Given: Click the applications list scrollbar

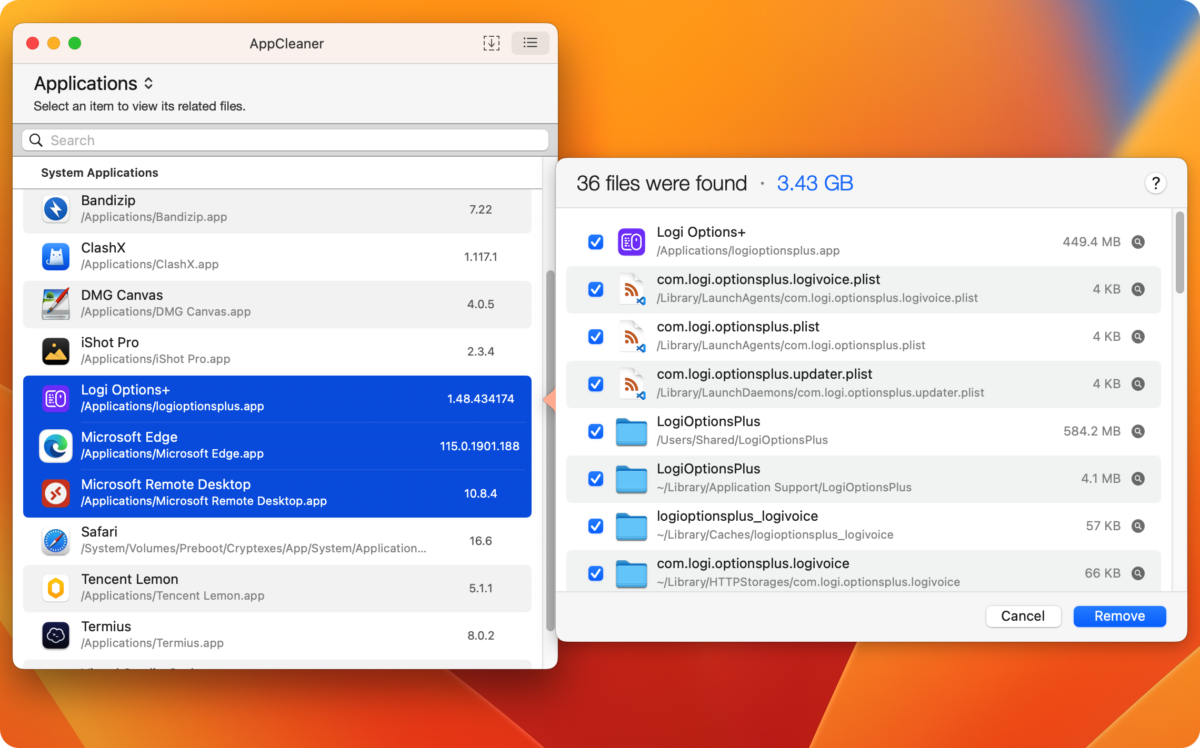Looking at the screenshot, I should (x=549, y=450).
